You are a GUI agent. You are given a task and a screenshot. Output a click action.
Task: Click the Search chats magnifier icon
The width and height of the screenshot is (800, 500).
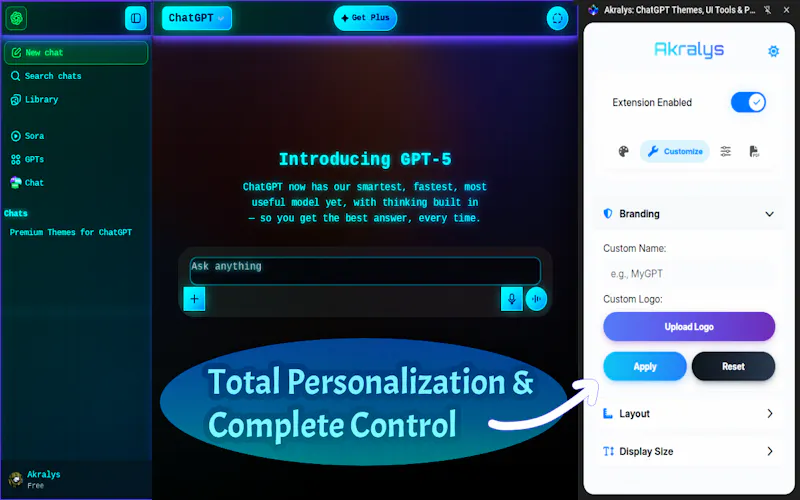click(15, 76)
